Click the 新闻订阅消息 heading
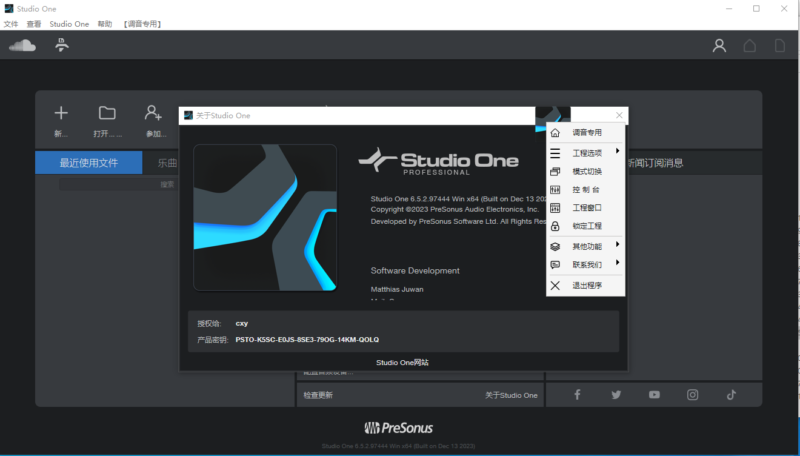800x456 pixels. [655, 163]
